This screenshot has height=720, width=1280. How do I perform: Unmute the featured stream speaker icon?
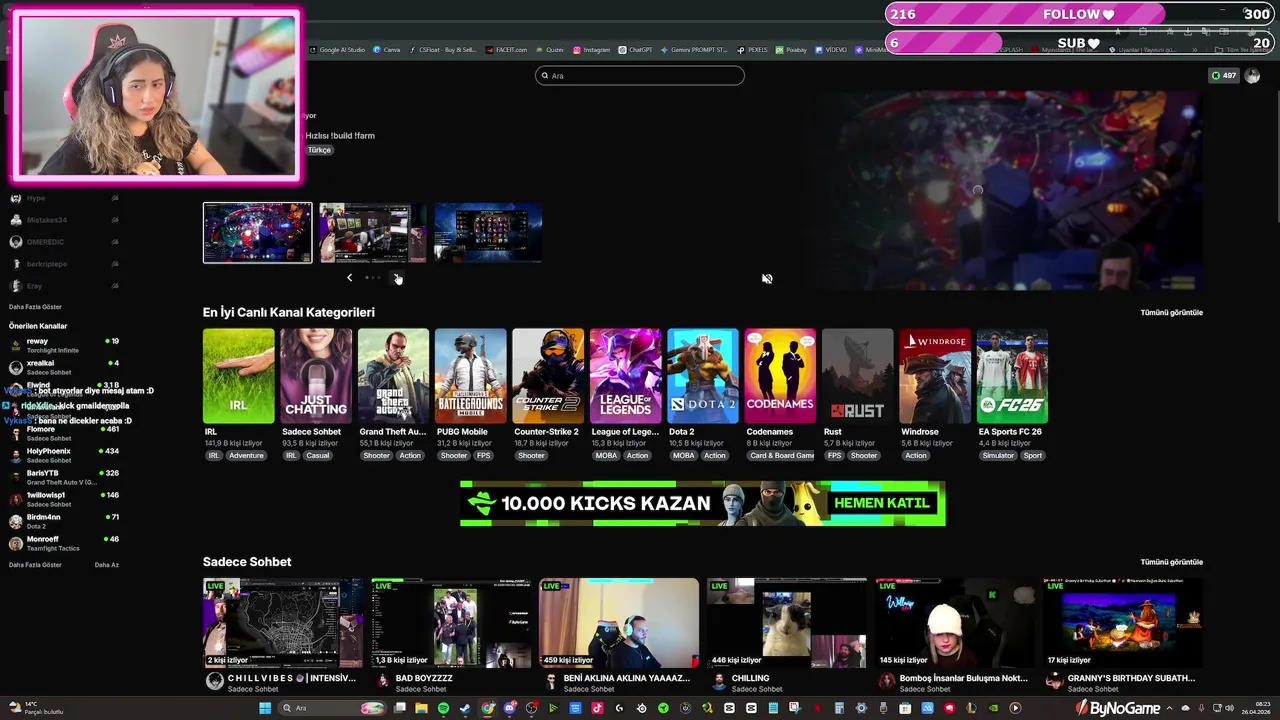click(x=767, y=279)
